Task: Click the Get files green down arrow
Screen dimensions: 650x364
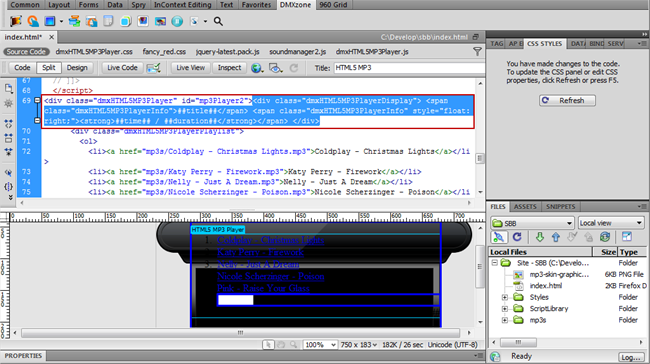Action: [x=539, y=237]
